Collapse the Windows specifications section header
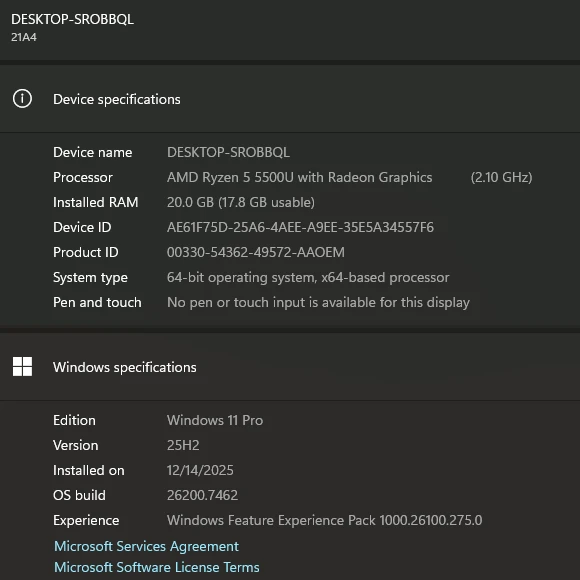The height and width of the screenshot is (580, 580). pos(290,367)
